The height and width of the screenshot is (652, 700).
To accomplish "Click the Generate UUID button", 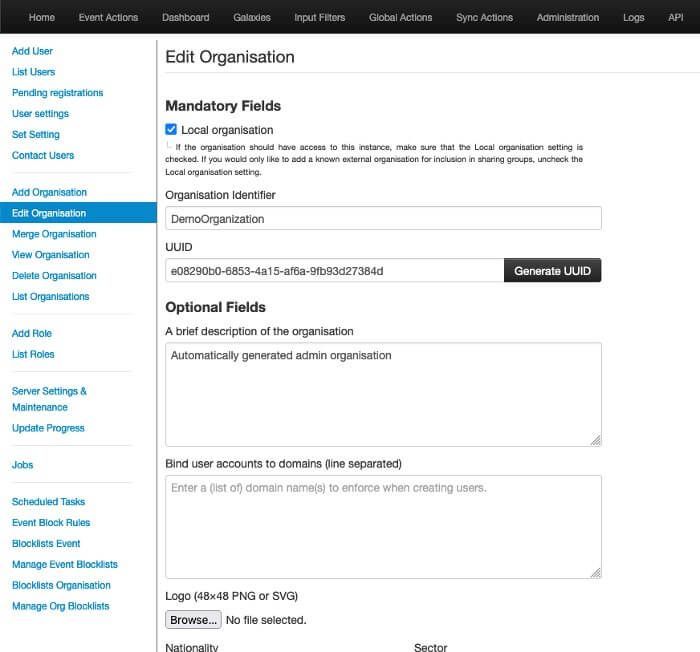I will (552, 271).
